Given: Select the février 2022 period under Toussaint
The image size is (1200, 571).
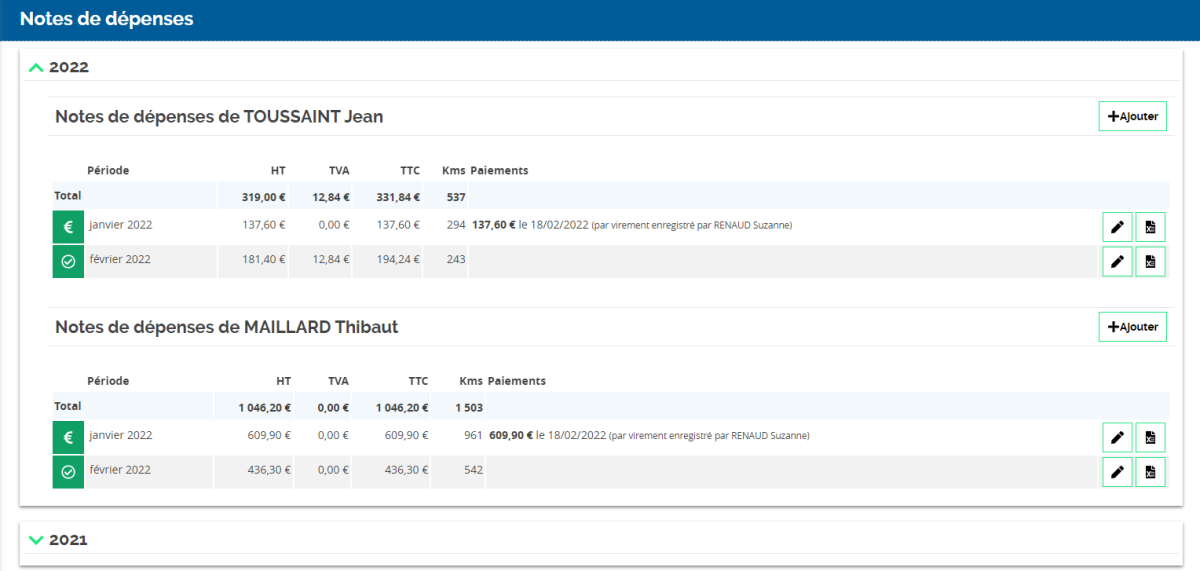Looking at the screenshot, I should (119, 259).
